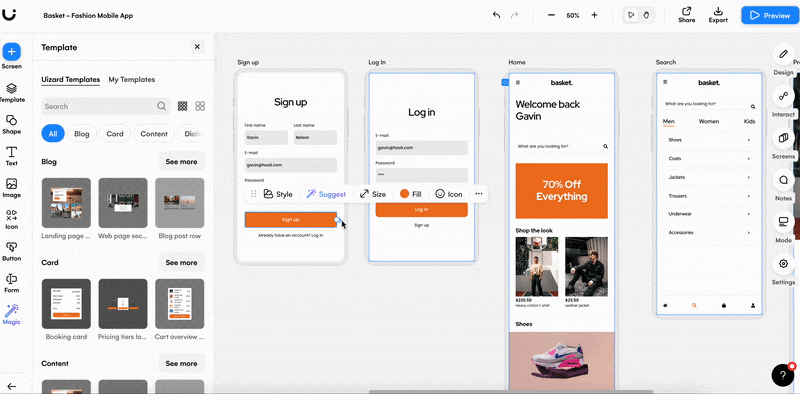Switch to the pointer select mode
This screenshot has width=800, height=394.
coord(632,15)
